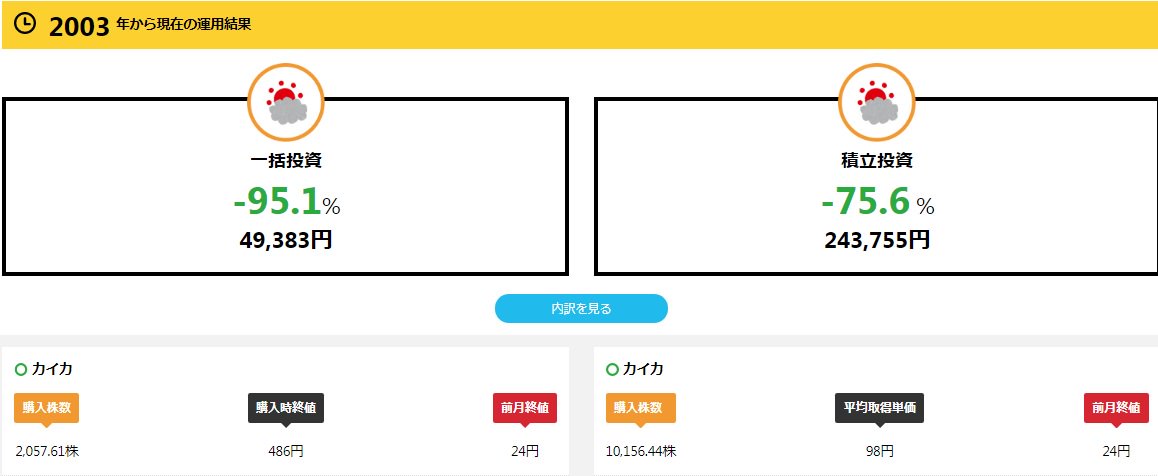The height and width of the screenshot is (476, 1158).
Task: Click the -75.6% installment return figure
Action: pyautogui.click(x=877, y=203)
